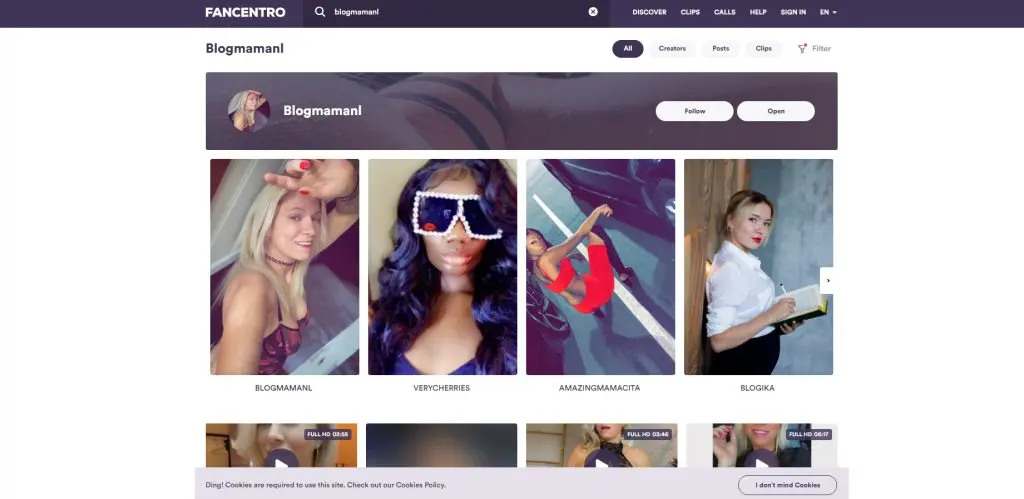Play the first Full HD 02:55 clip
The width and height of the screenshot is (1024, 499).
point(281,460)
